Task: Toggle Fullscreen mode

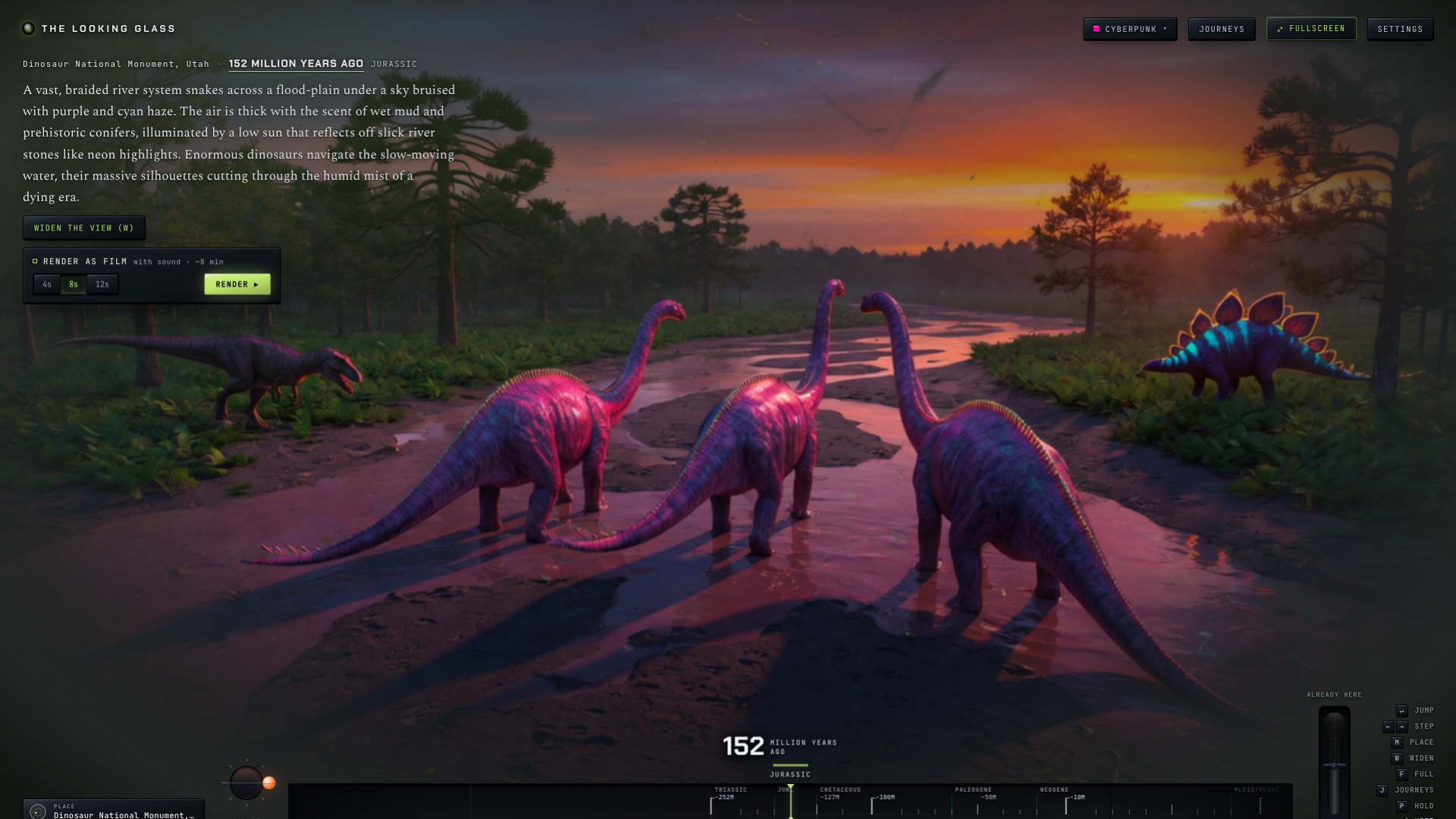Action: (1311, 29)
